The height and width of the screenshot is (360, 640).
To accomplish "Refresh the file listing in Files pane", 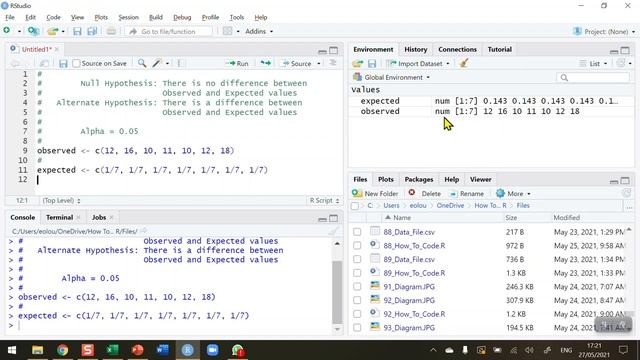I will 627,193.
